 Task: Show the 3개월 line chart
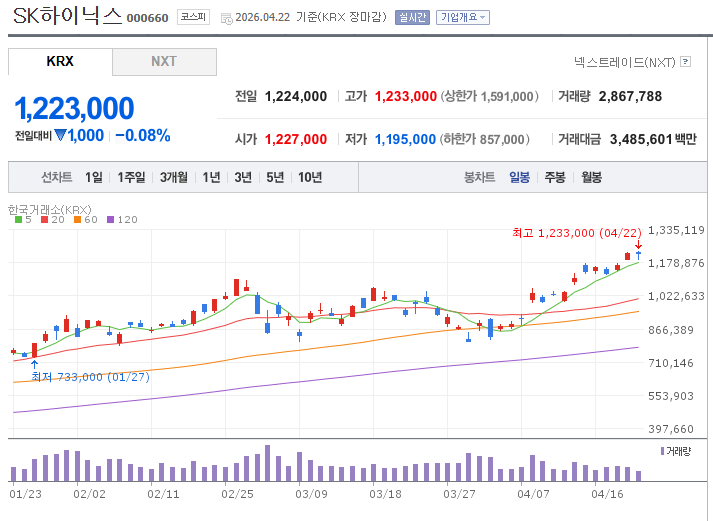point(173,177)
